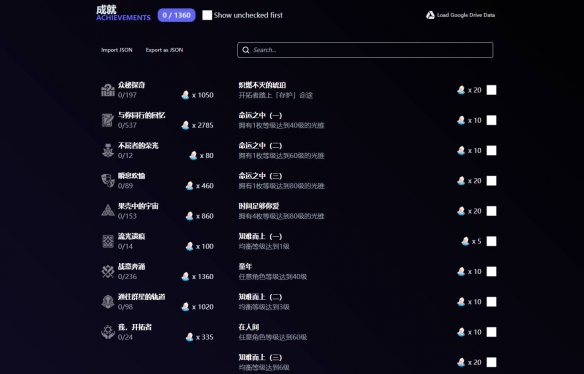
Task: Check the first achievement with x 20 reward
Action: 491,90
